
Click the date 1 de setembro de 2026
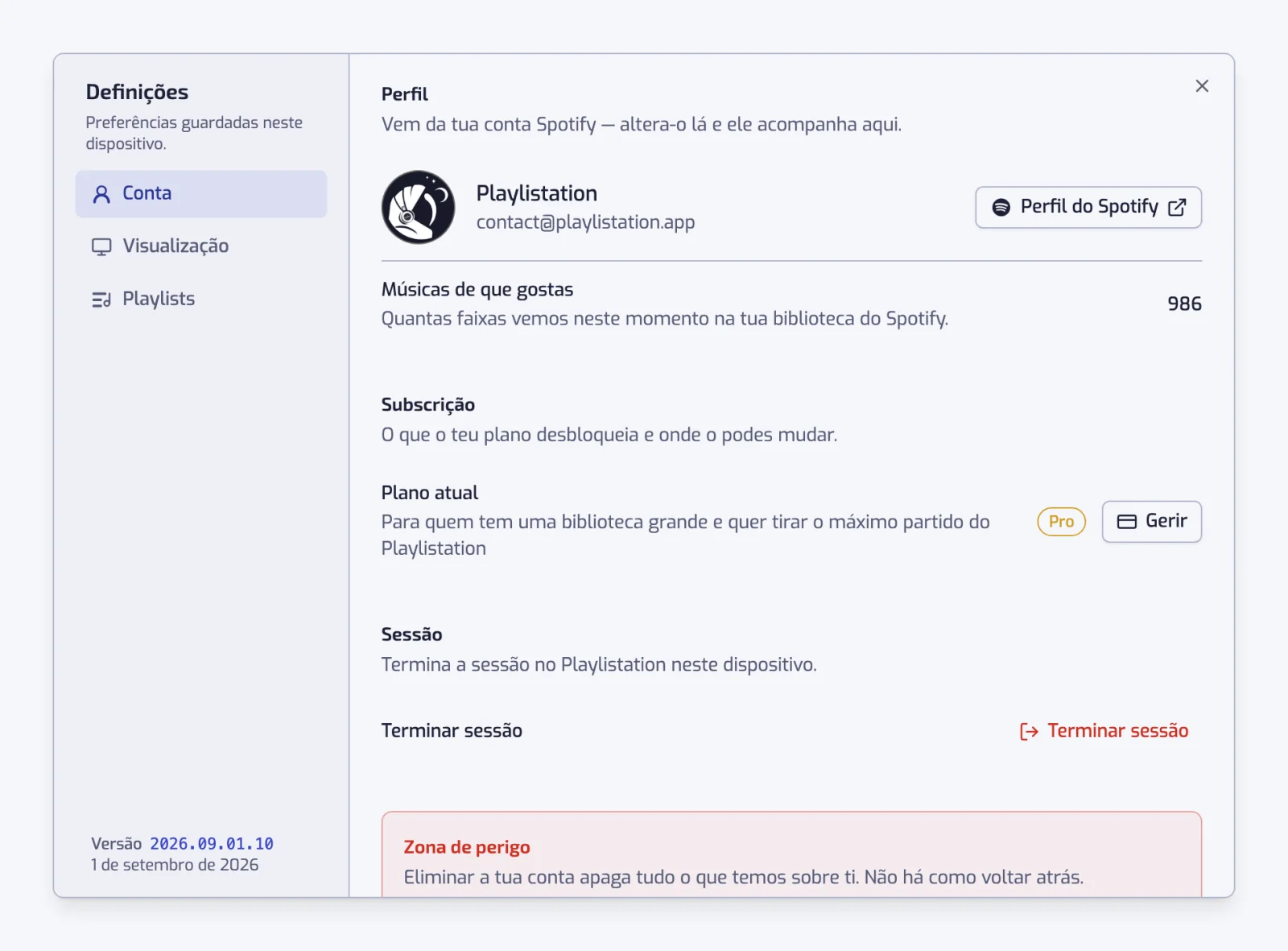pos(175,865)
